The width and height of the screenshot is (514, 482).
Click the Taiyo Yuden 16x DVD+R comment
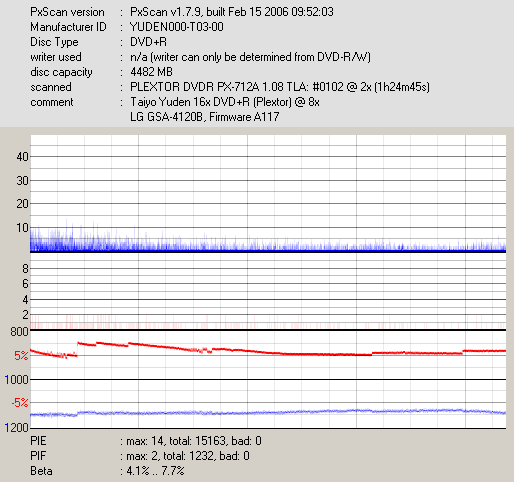pyautogui.click(x=225, y=102)
